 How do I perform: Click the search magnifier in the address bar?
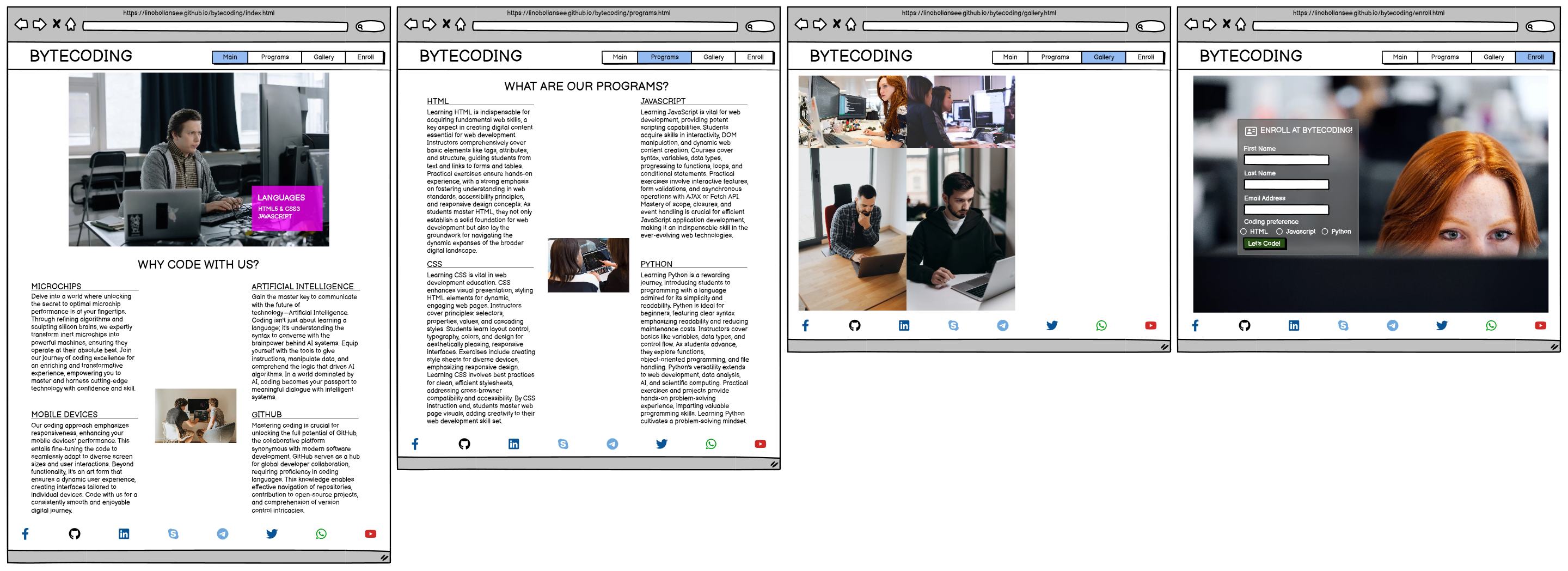pyautogui.click(x=361, y=26)
